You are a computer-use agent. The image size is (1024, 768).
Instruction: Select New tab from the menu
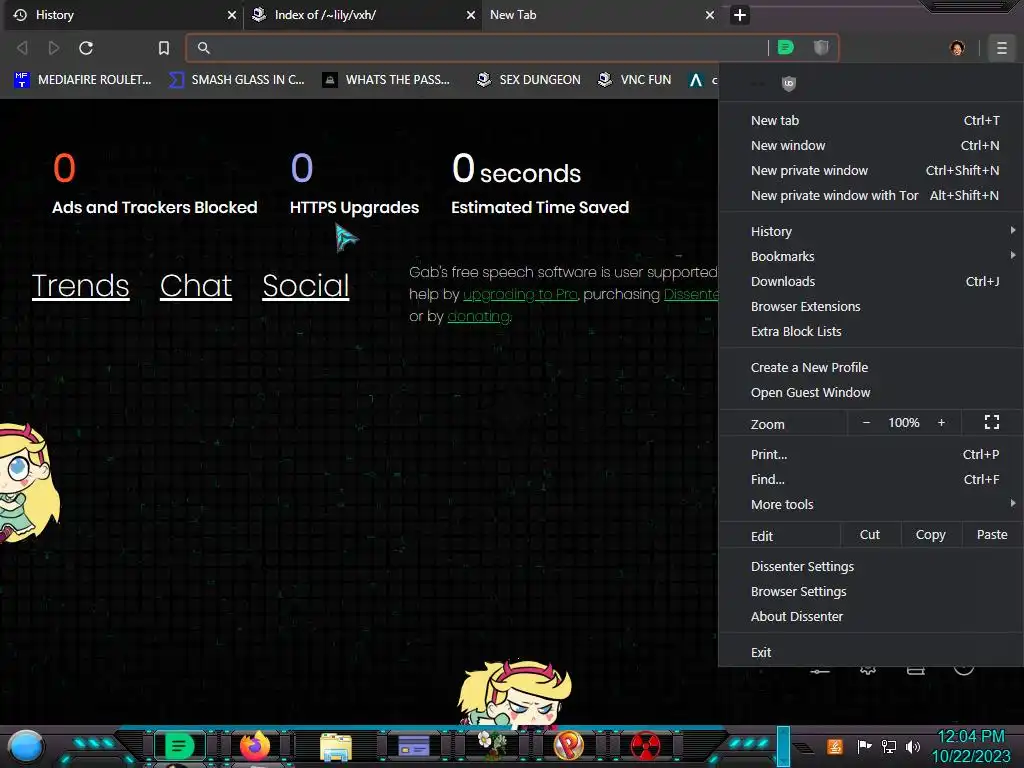pyautogui.click(x=871, y=120)
